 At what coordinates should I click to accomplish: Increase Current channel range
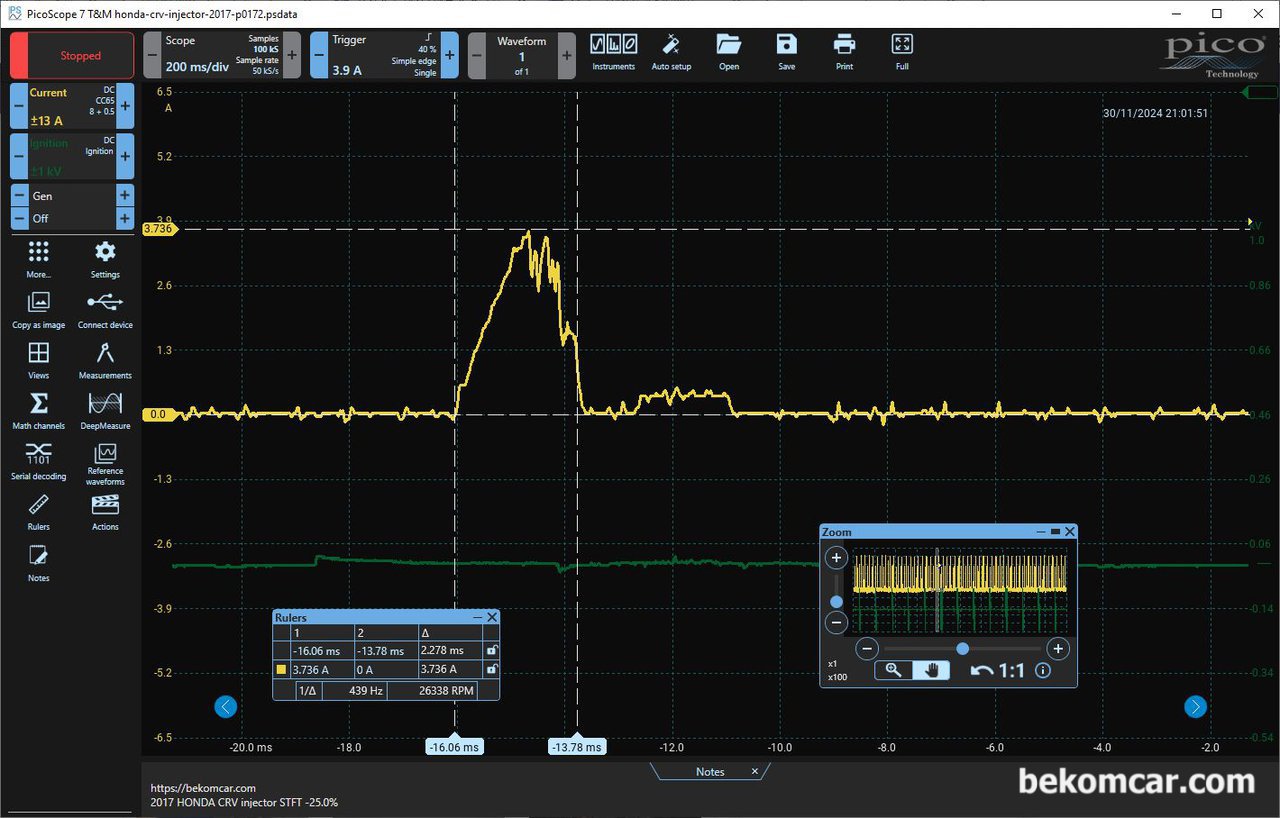point(125,106)
